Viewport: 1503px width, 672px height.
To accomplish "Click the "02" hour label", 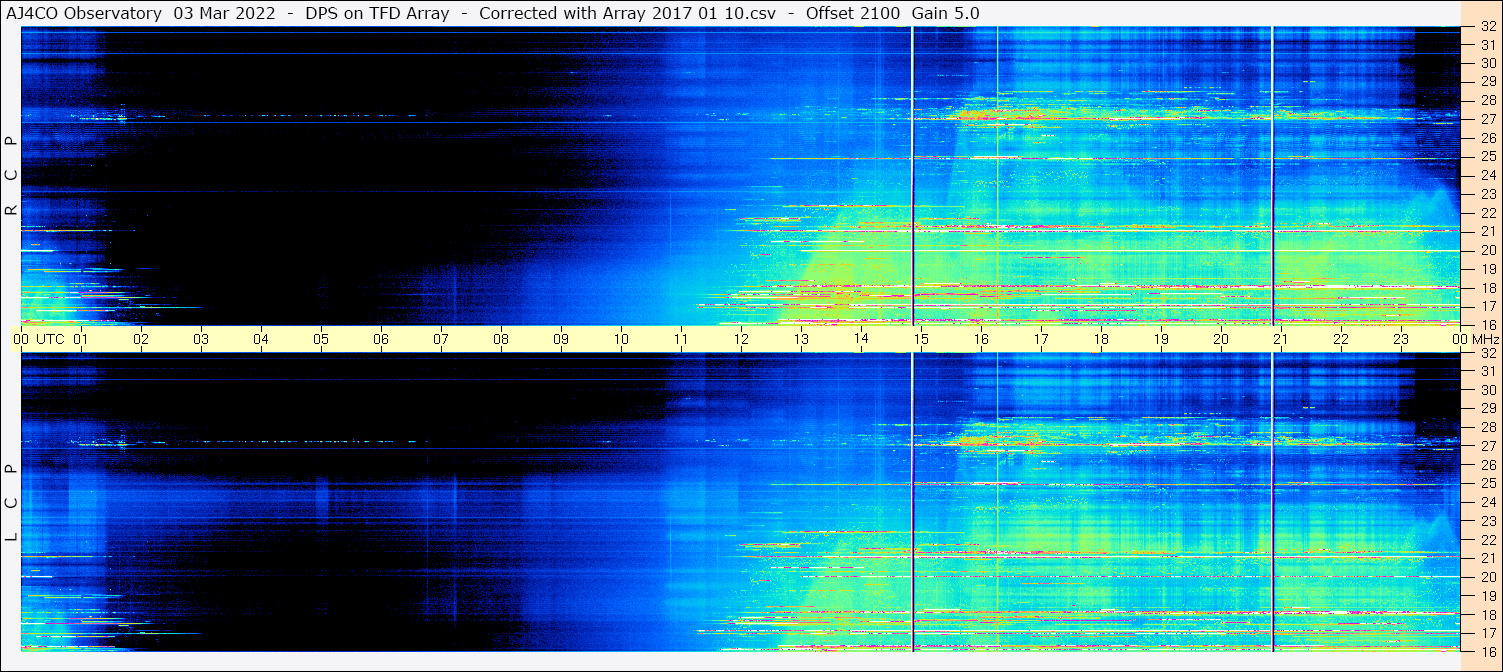I will 141,340.
